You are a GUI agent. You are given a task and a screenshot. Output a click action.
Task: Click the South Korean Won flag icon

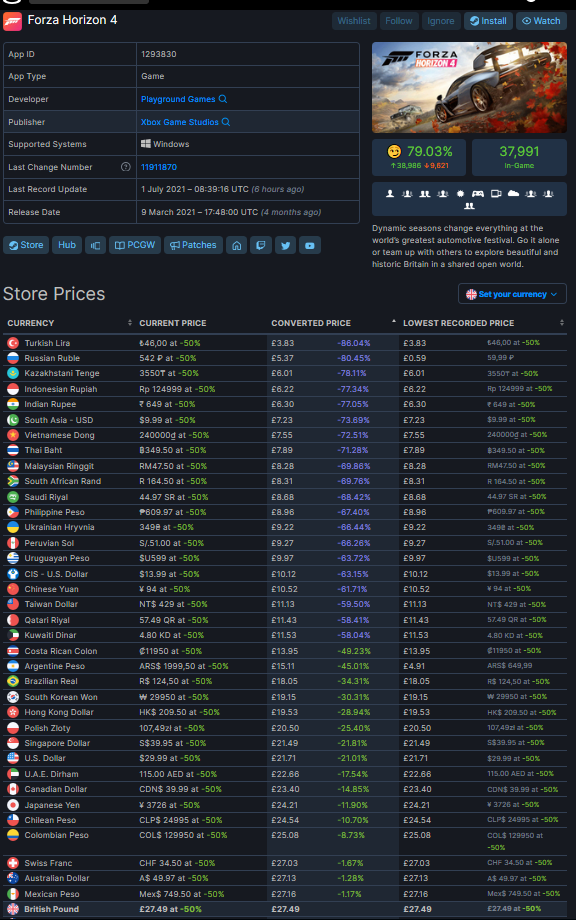coord(13,697)
